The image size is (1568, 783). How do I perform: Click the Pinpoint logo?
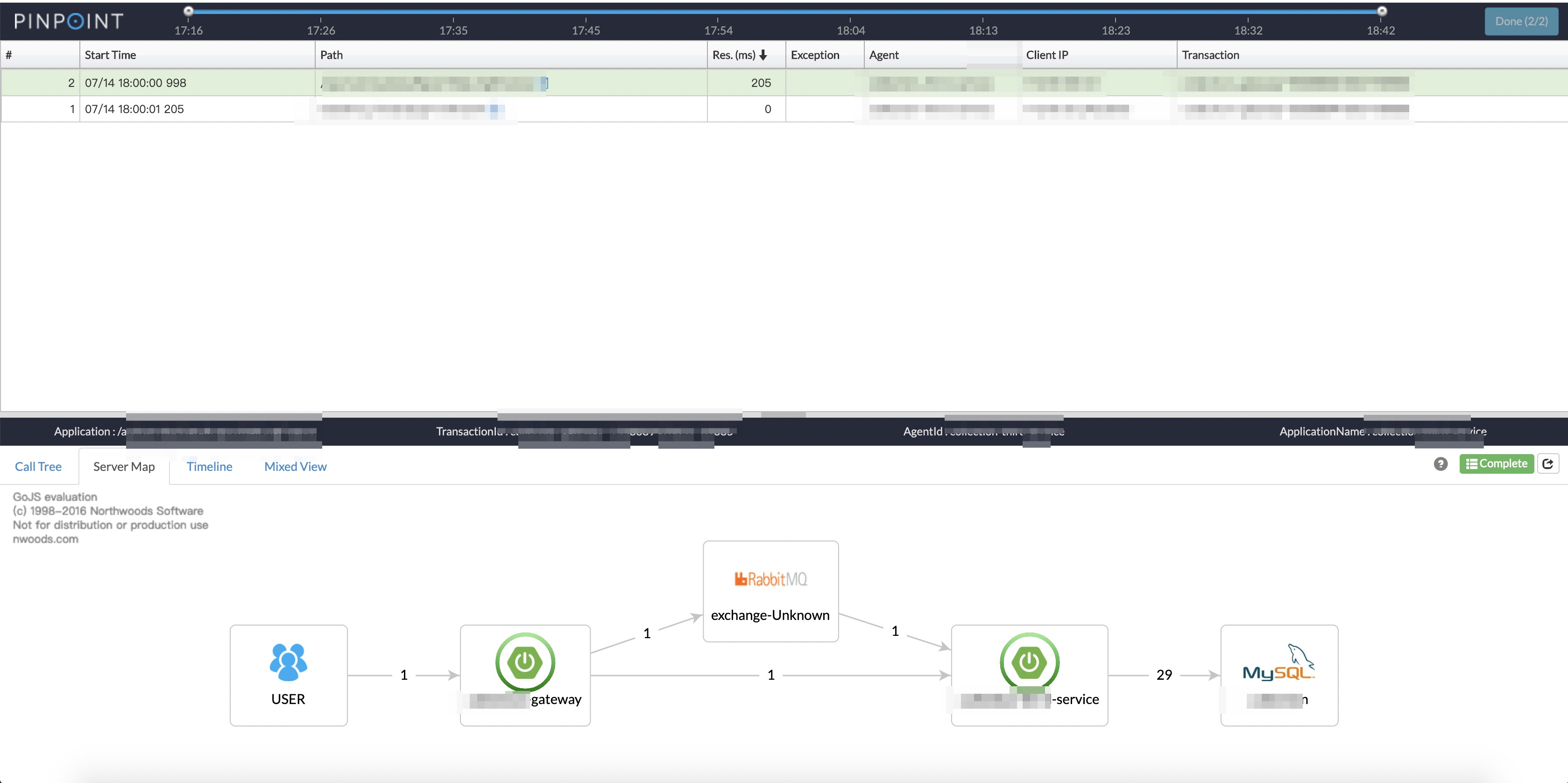(x=69, y=21)
